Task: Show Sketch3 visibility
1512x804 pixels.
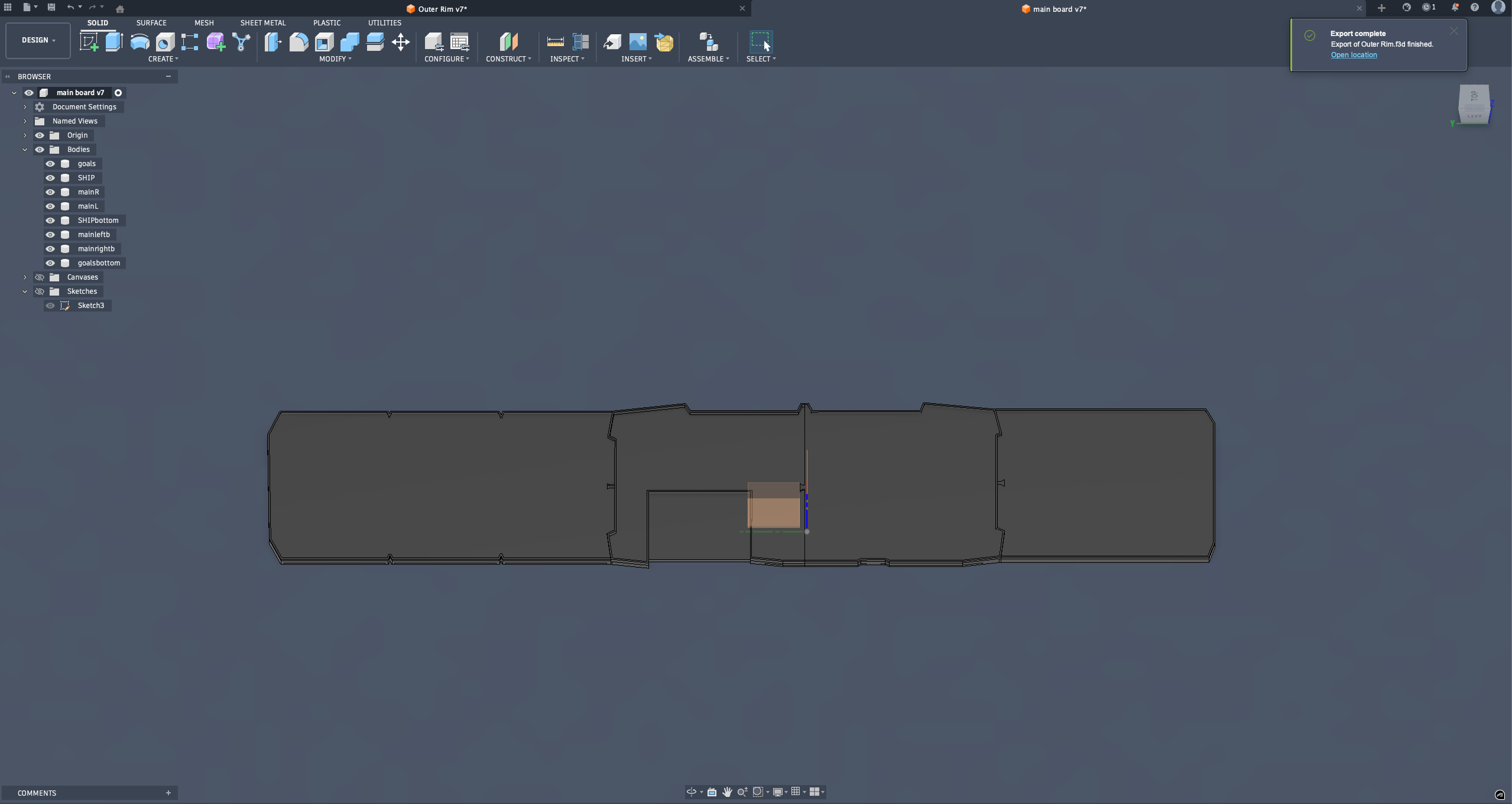Action: pyautogui.click(x=50, y=306)
